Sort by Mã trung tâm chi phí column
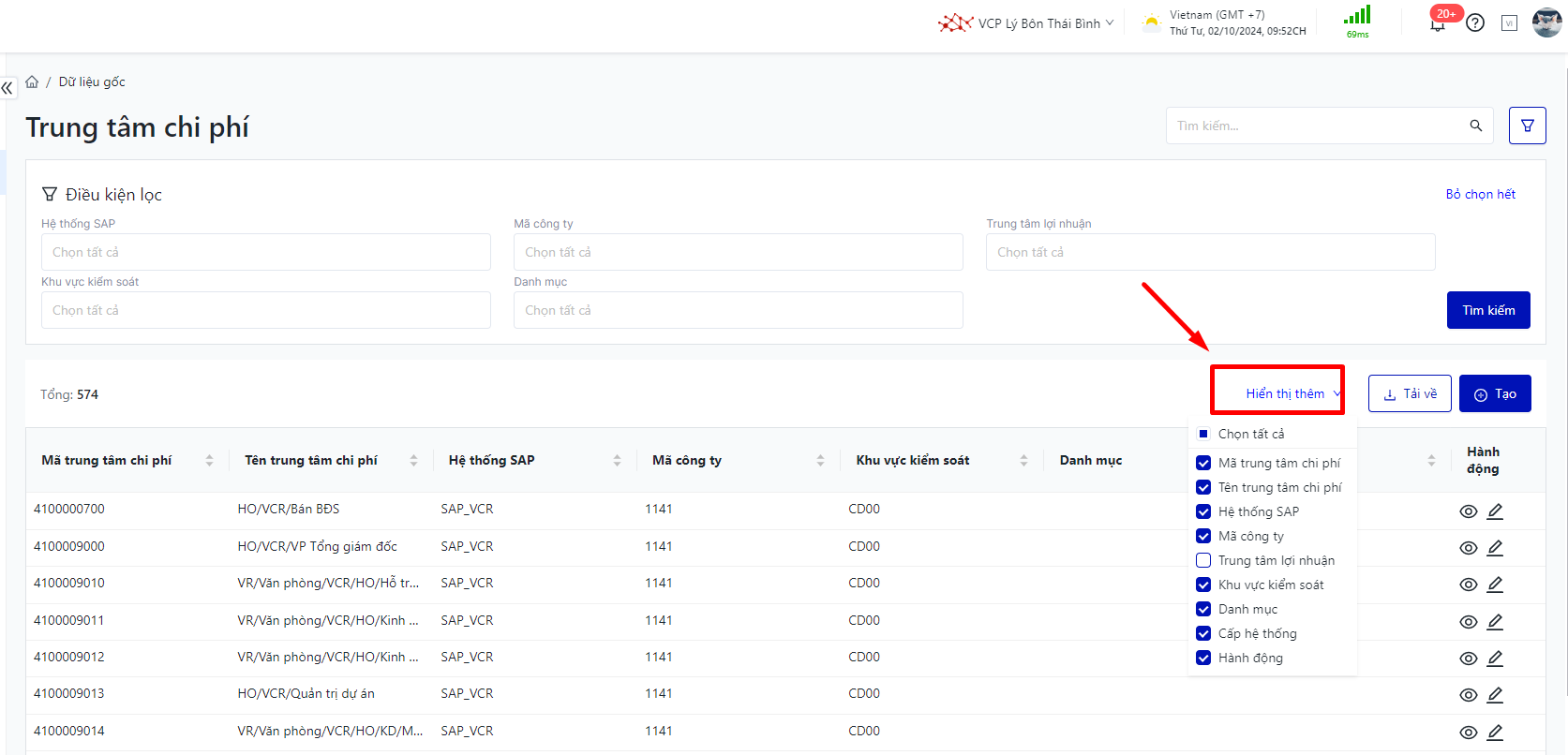The height and width of the screenshot is (755, 1568). 209,460
